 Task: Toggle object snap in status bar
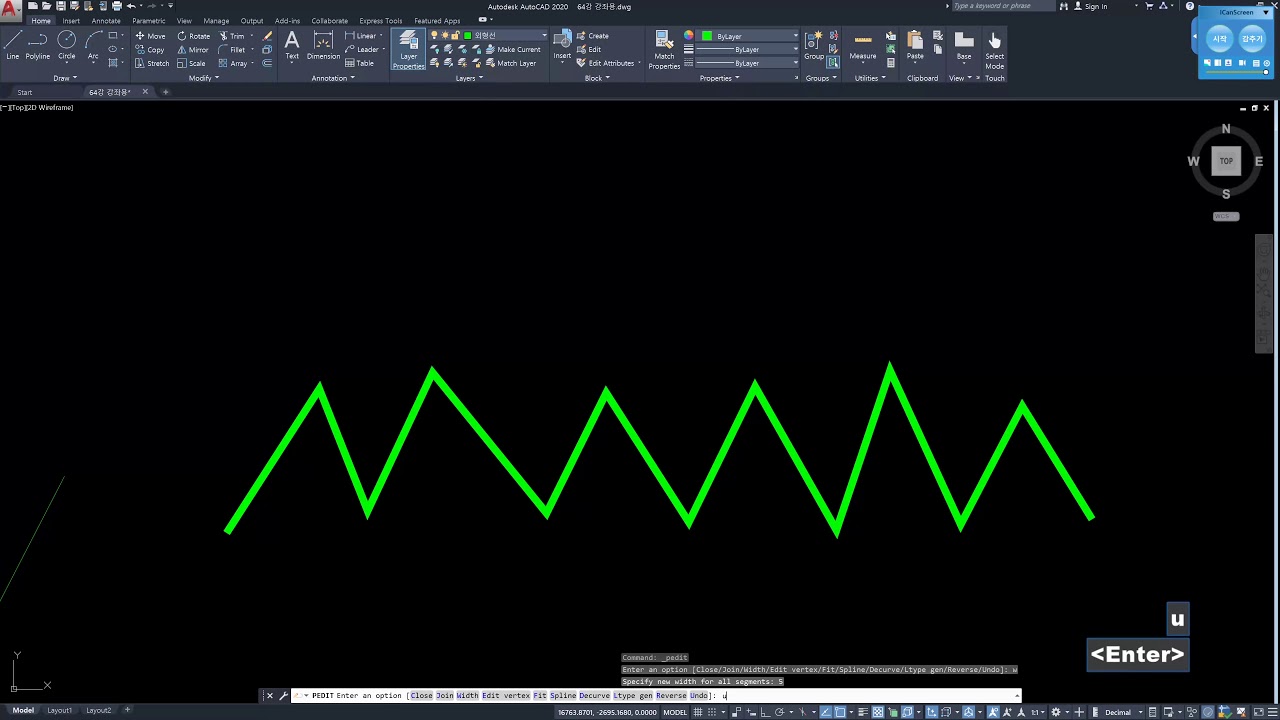[x=840, y=712]
